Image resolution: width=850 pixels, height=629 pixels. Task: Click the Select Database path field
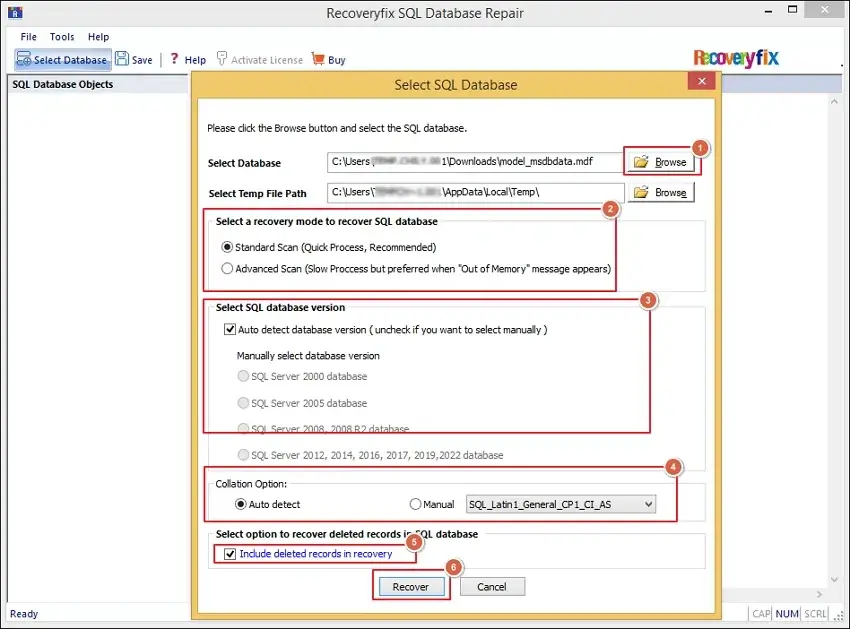[475, 162]
